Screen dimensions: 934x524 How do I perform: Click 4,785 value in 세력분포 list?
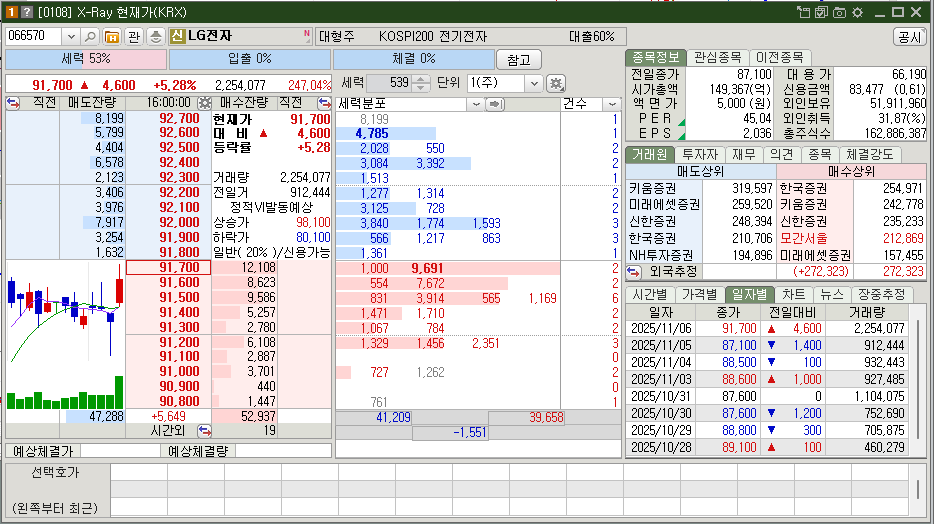[x=372, y=133]
